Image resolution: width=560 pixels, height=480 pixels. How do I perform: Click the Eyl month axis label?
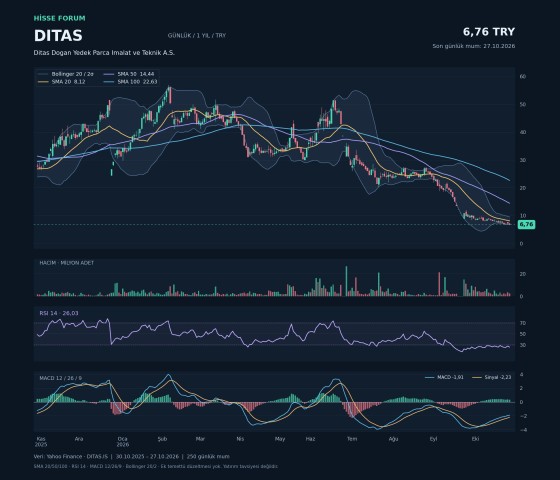[433, 439]
